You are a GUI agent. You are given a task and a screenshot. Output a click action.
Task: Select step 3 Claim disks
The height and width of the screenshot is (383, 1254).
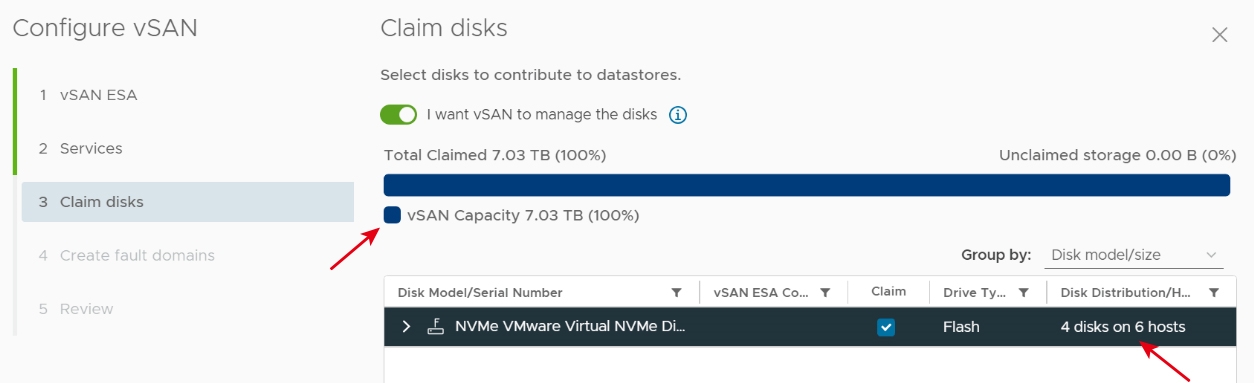click(x=187, y=202)
